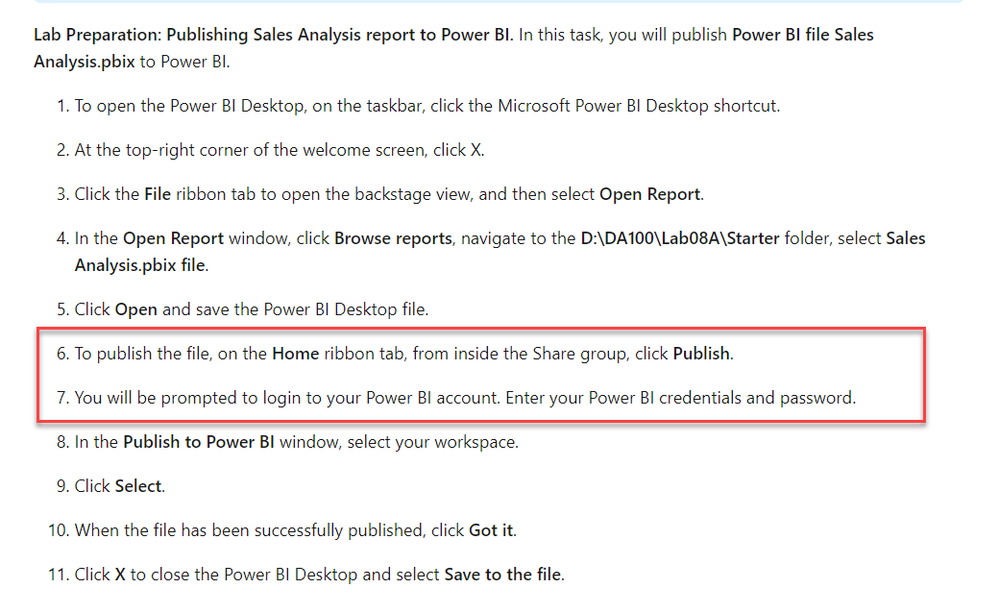Screen dimensions: 999x616
Task: Click step 9 'Click Select' text
Action: point(120,486)
